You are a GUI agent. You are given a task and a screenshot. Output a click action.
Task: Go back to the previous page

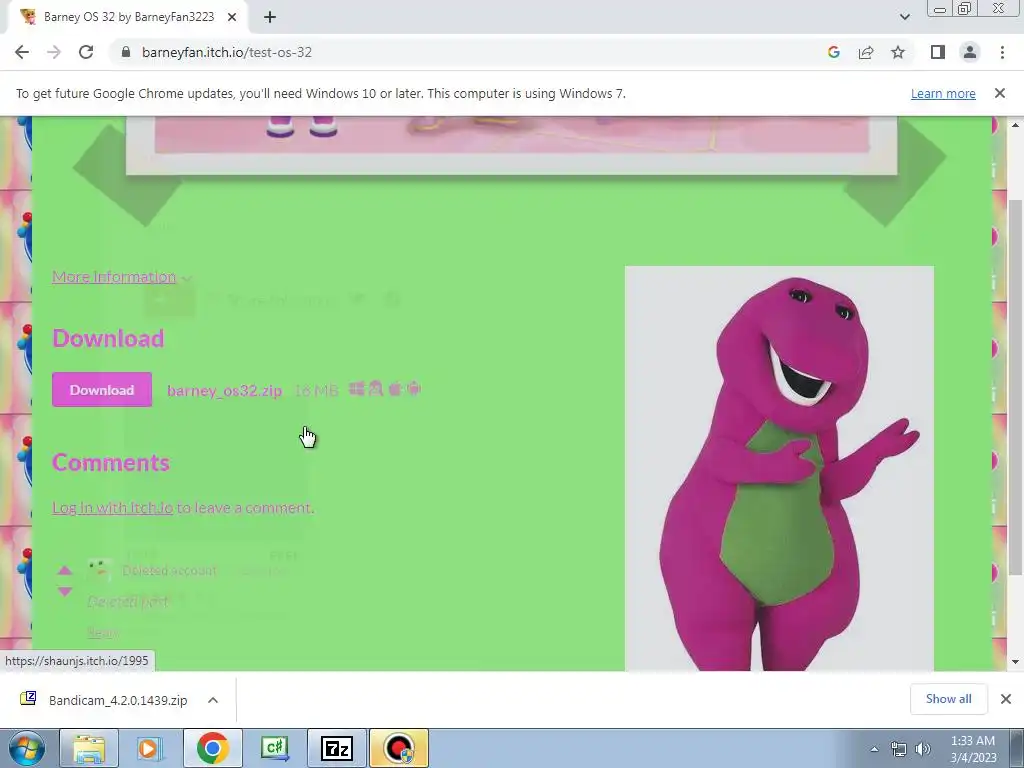(22, 52)
